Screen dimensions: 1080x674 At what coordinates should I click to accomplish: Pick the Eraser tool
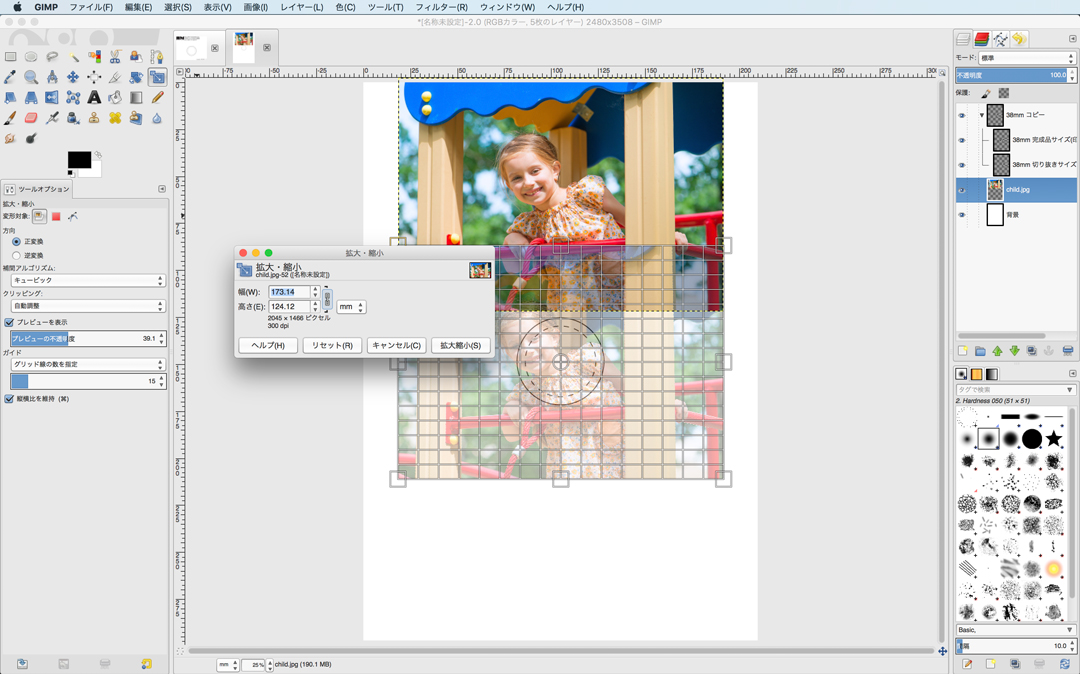coord(31,118)
